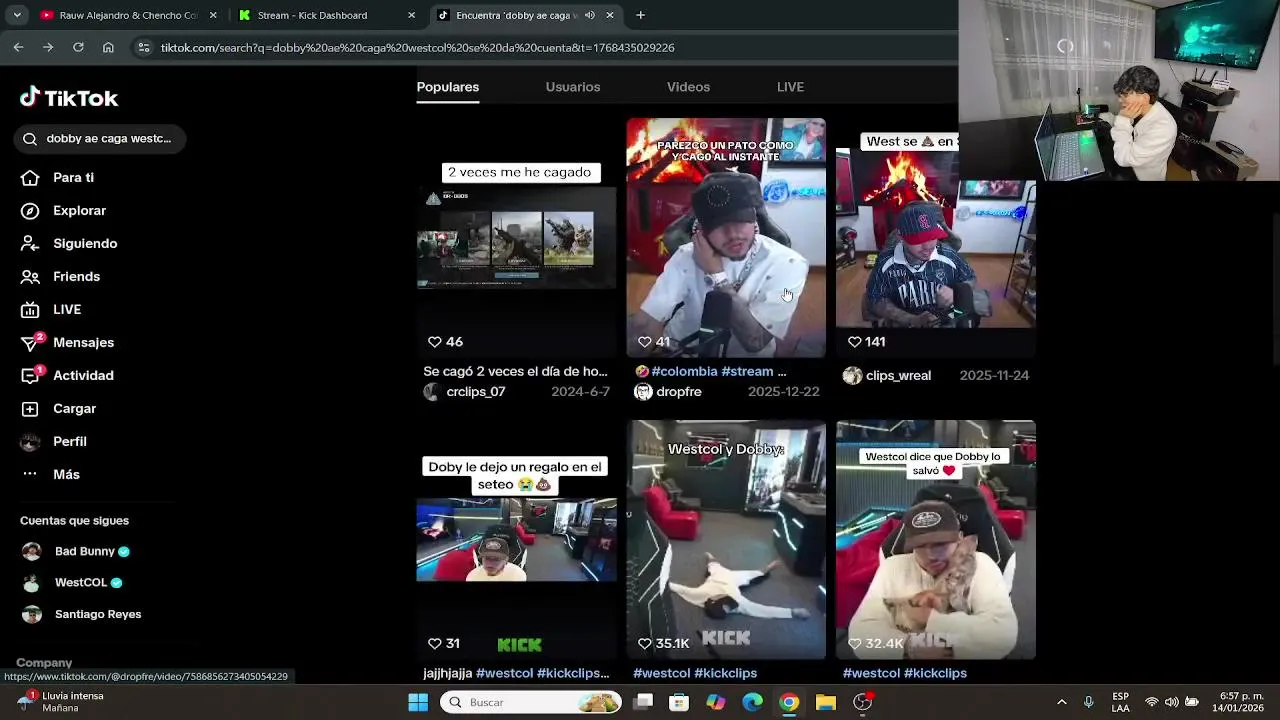Open Bad Bunny followed account
Viewport: 1280px width, 720px height.
point(76,551)
